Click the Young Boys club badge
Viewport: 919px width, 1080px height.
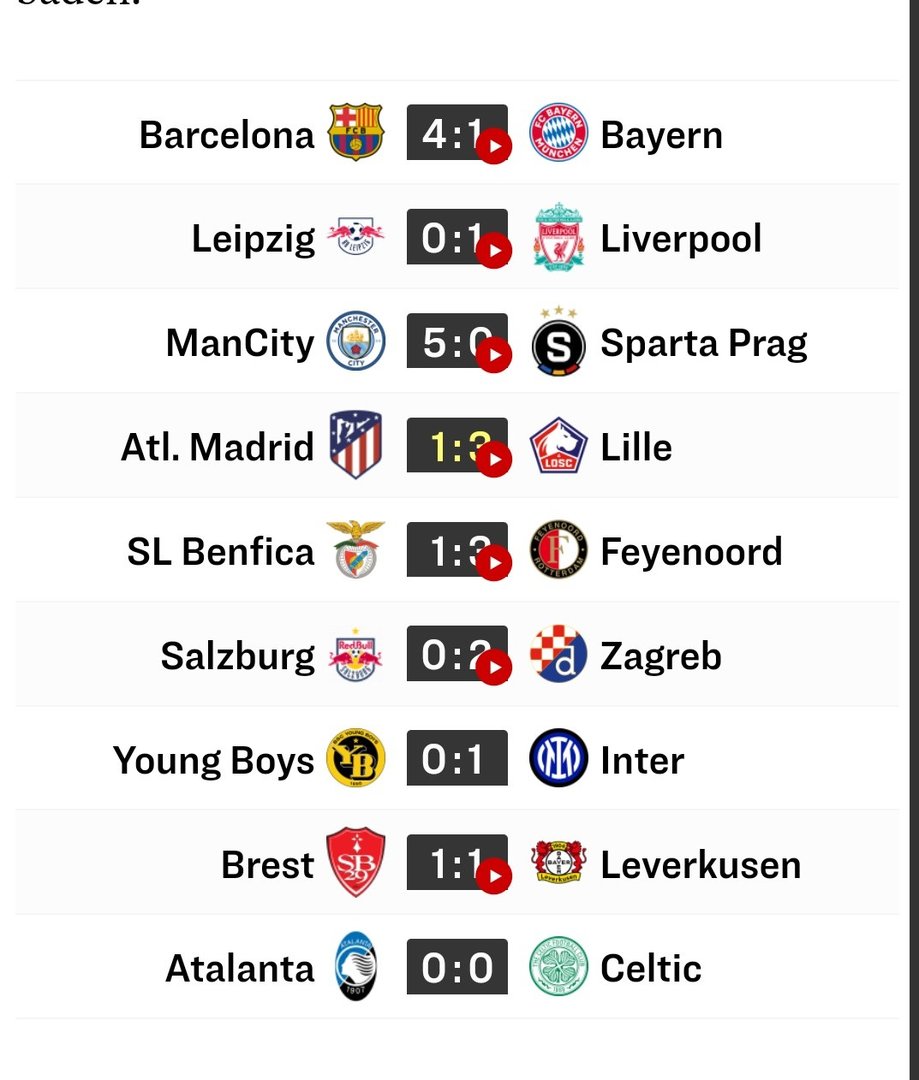tap(356, 759)
